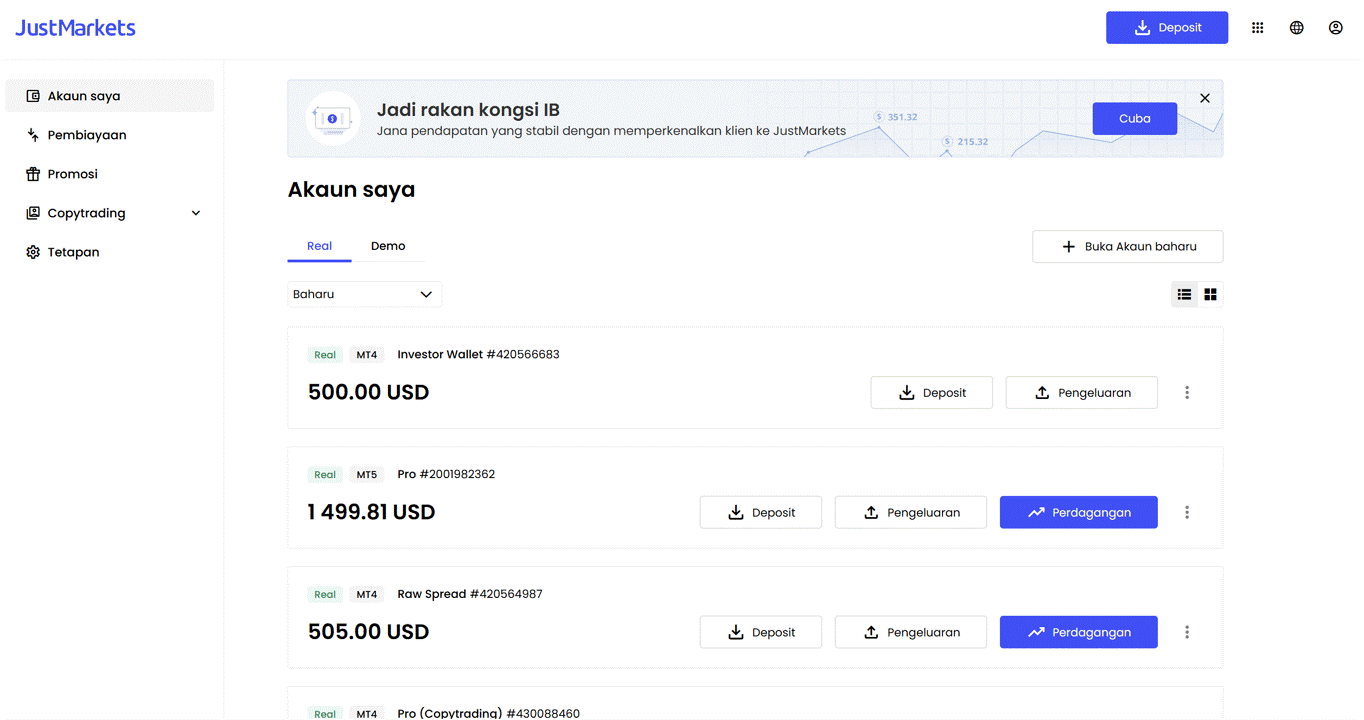The image size is (1364, 720).
Task: Click the 500.00 USD balance
Action: click(x=369, y=392)
